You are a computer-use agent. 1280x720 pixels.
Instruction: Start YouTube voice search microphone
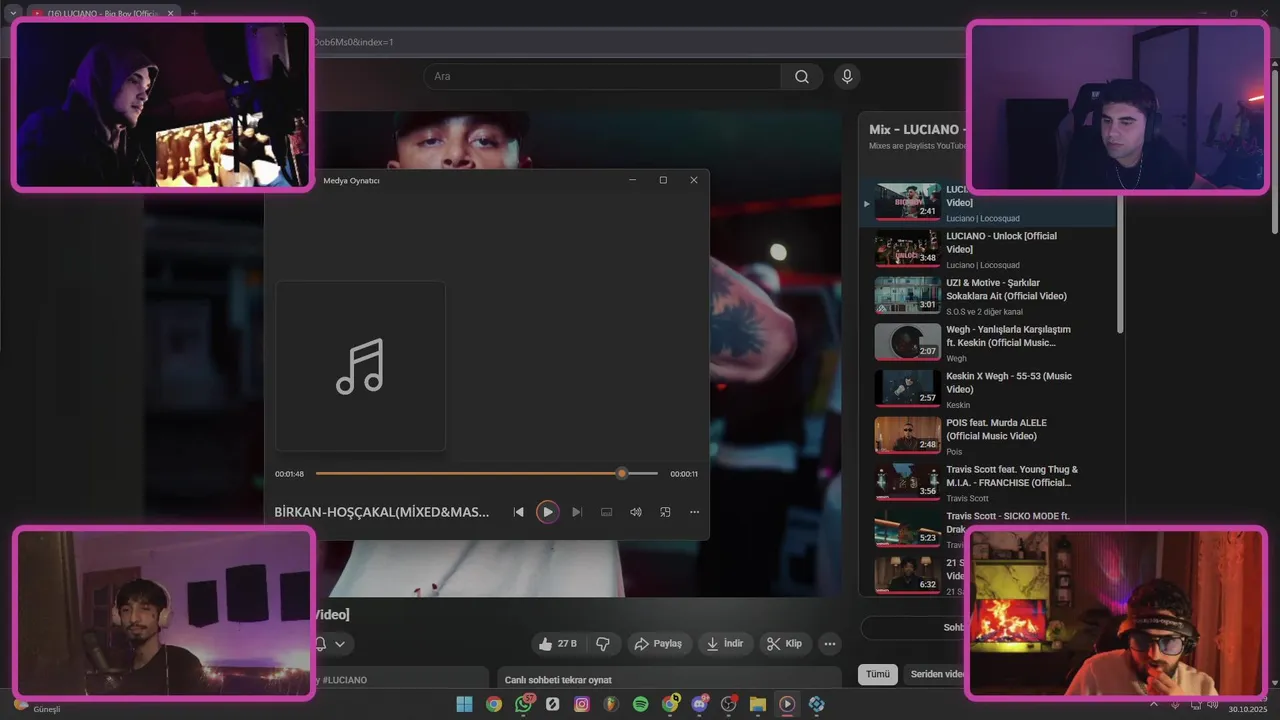click(847, 77)
